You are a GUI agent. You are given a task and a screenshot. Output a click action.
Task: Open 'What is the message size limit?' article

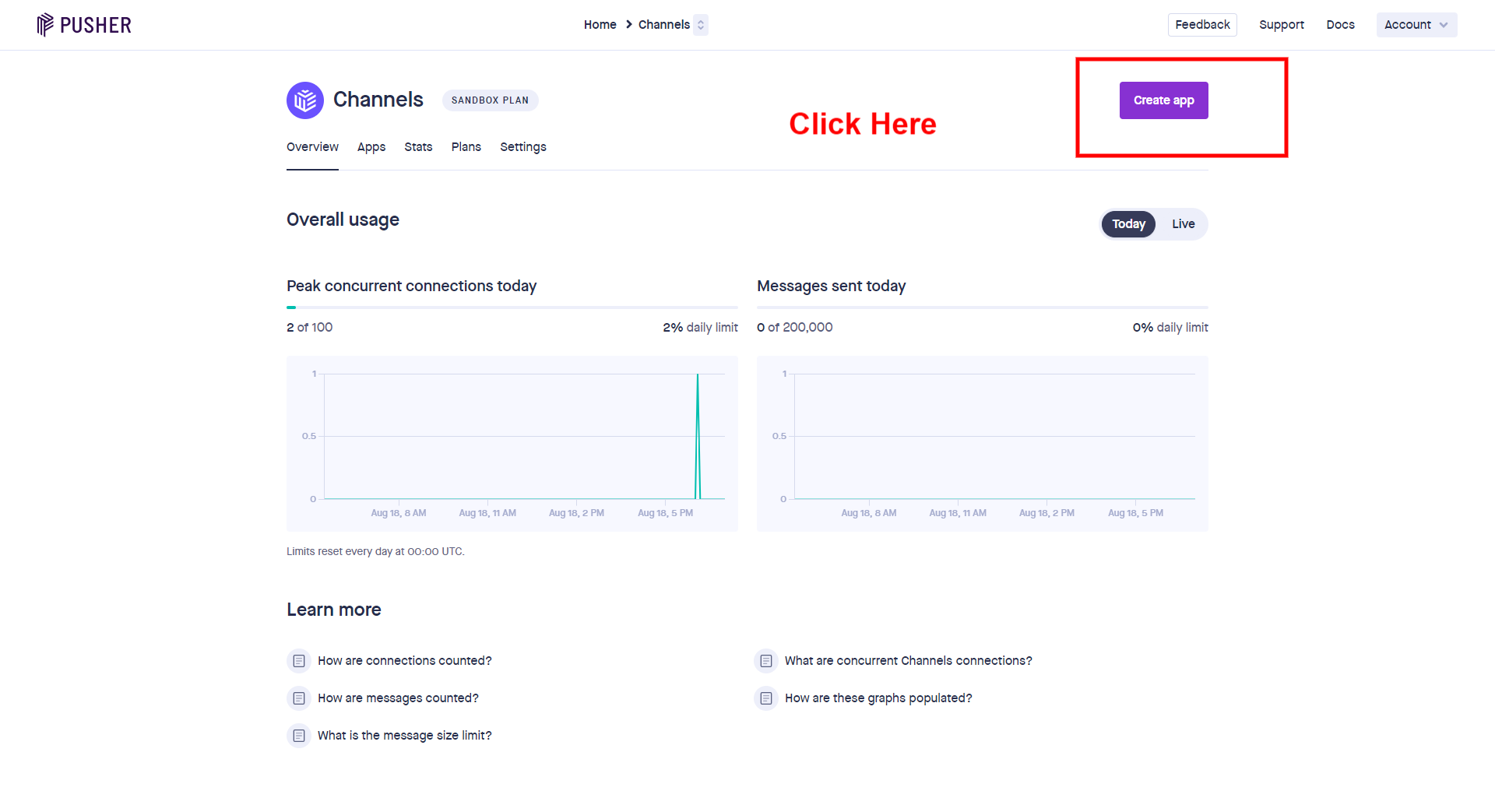click(x=405, y=736)
